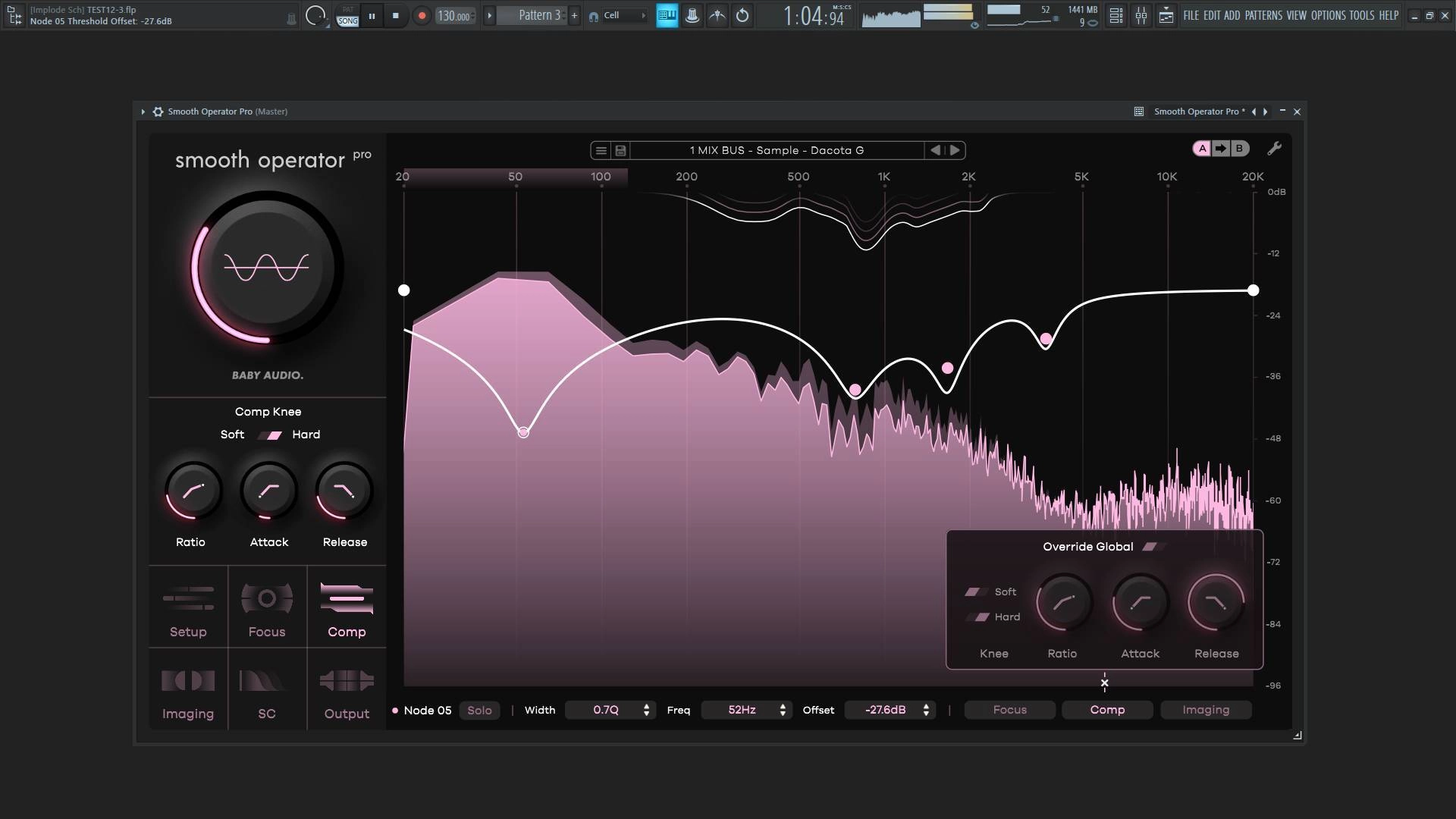The width and height of the screenshot is (1456, 819).
Task: Open the Imaging section
Action: (x=188, y=690)
